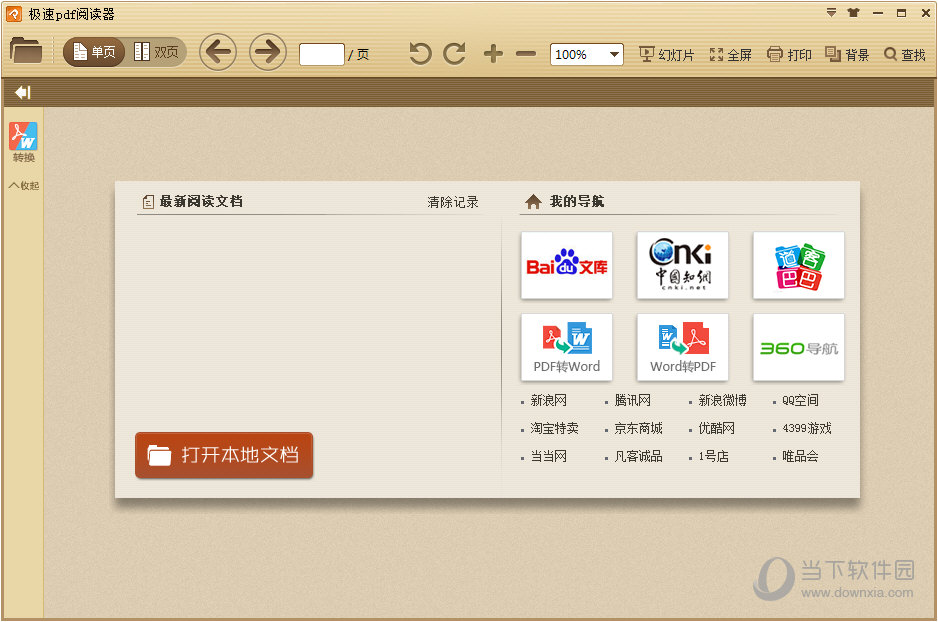Open the 当当网 link
Viewport: 938px width, 622px height.
[548, 456]
